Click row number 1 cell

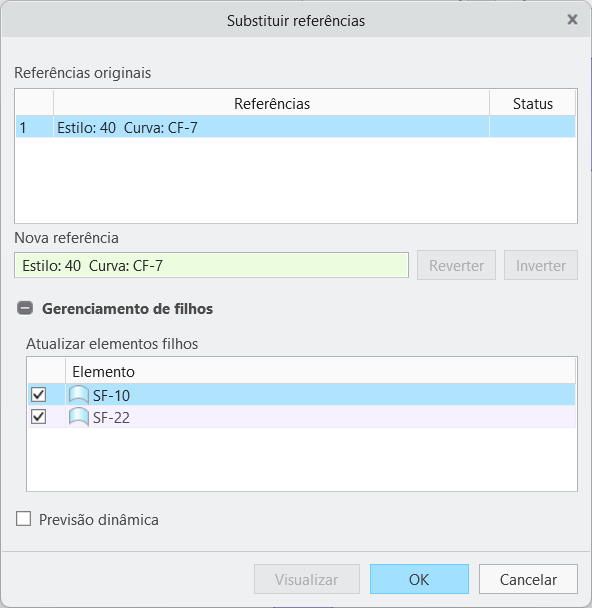click(x=34, y=127)
